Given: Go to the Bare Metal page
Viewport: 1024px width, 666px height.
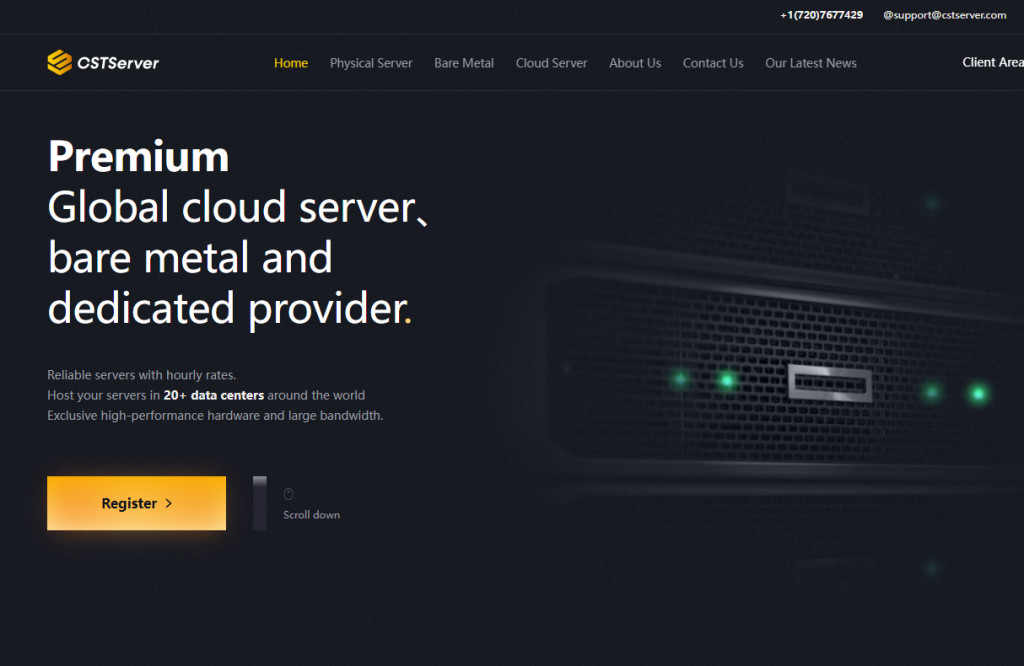Looking at the screenshot, I should [x=464, y=63].
